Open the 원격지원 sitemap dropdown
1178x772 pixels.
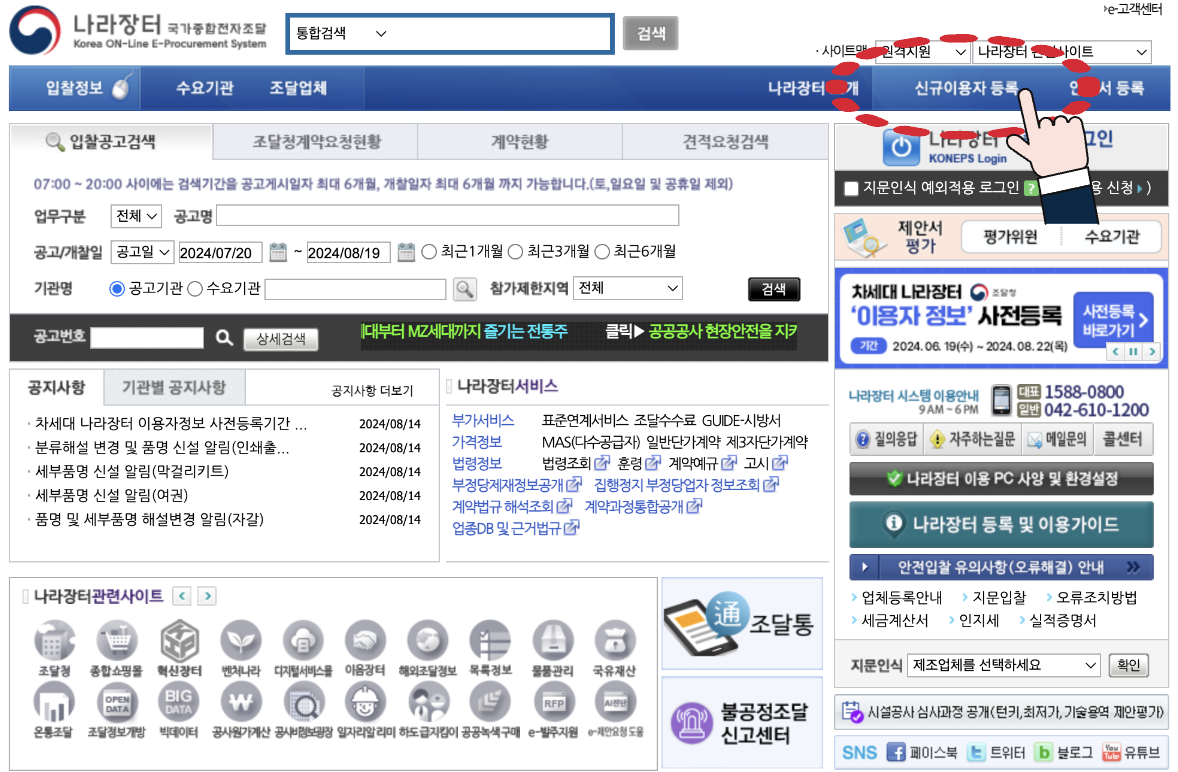[x=922, y=52]
